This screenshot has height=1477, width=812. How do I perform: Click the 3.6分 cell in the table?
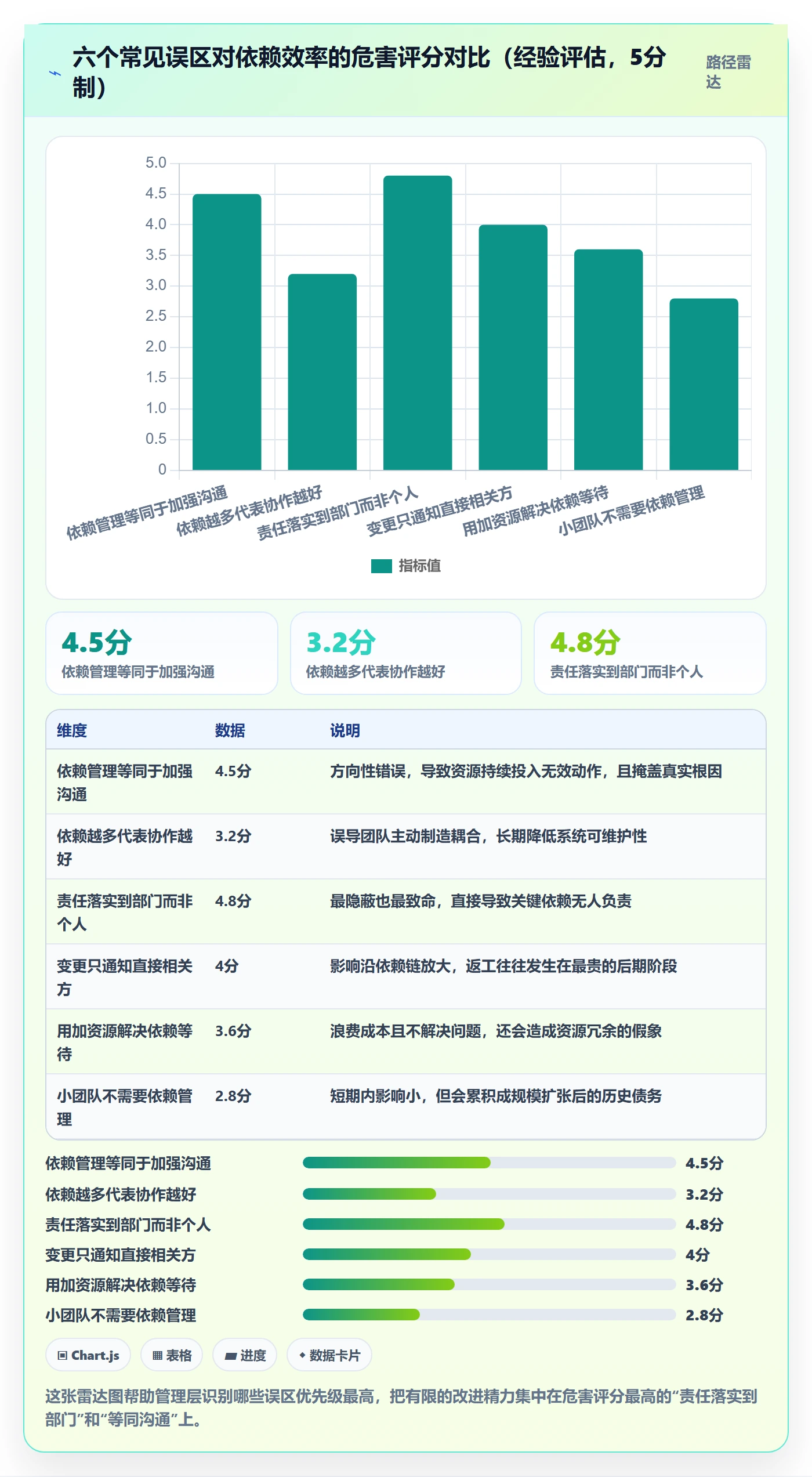pyautogui.click(x=233, y=1031)
